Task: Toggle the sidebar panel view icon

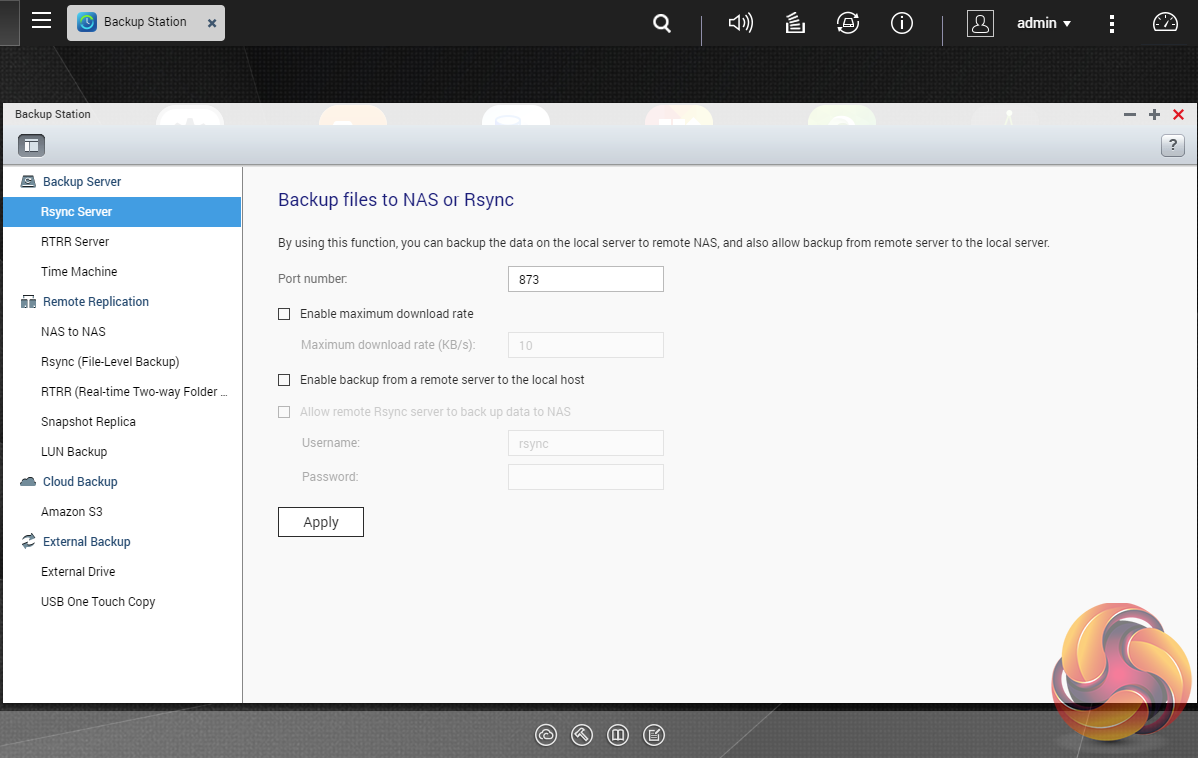Action: point(31,145)
